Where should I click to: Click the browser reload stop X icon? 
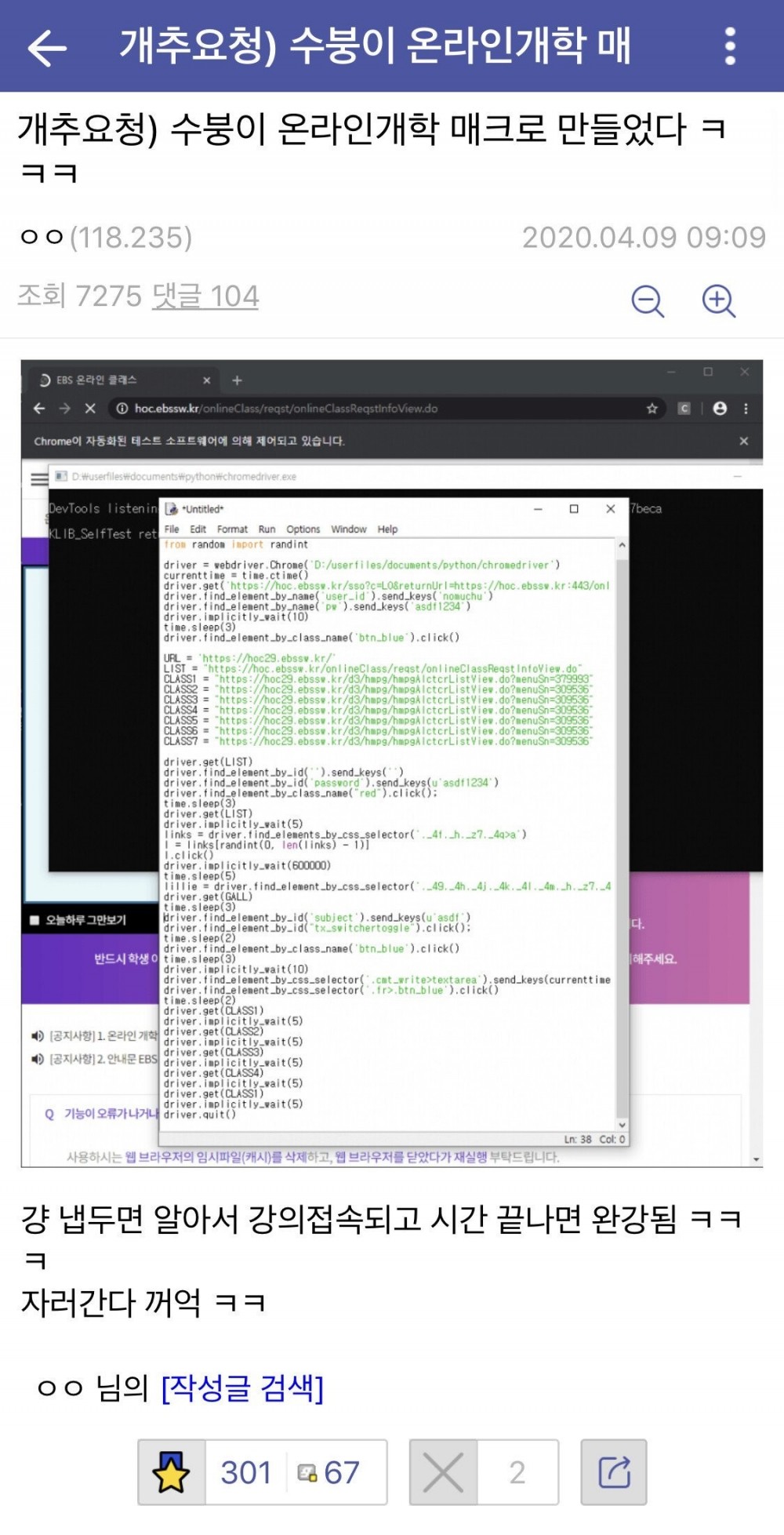tap(90, 409)
